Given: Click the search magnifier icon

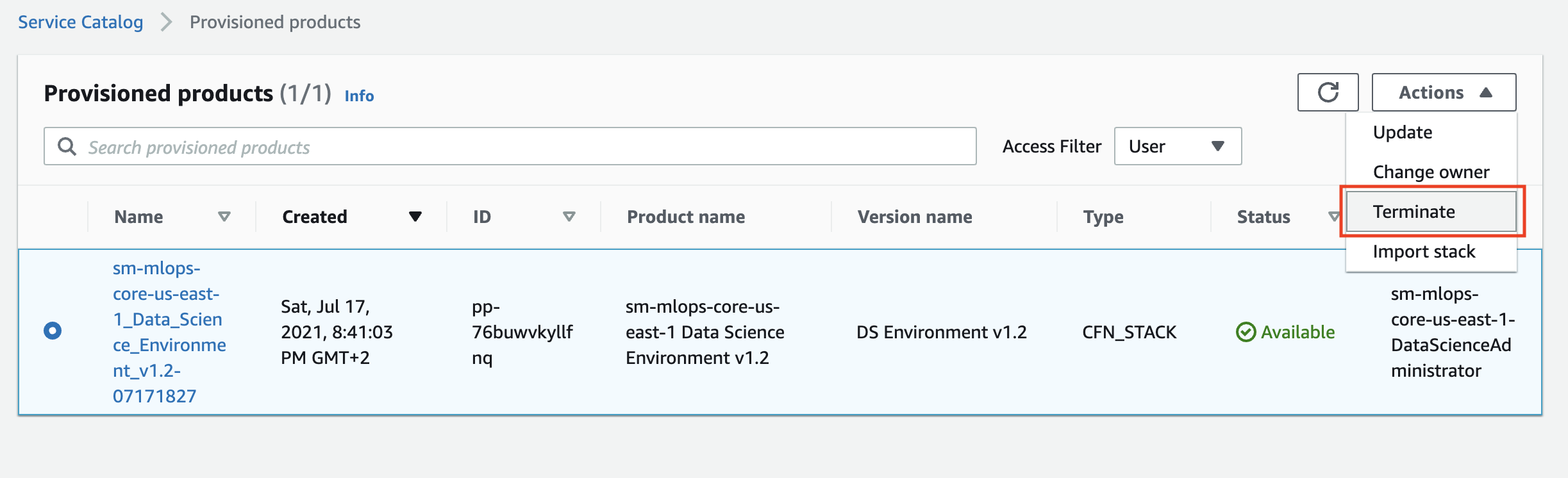Looking at the screenshot, I should [67, 147].
